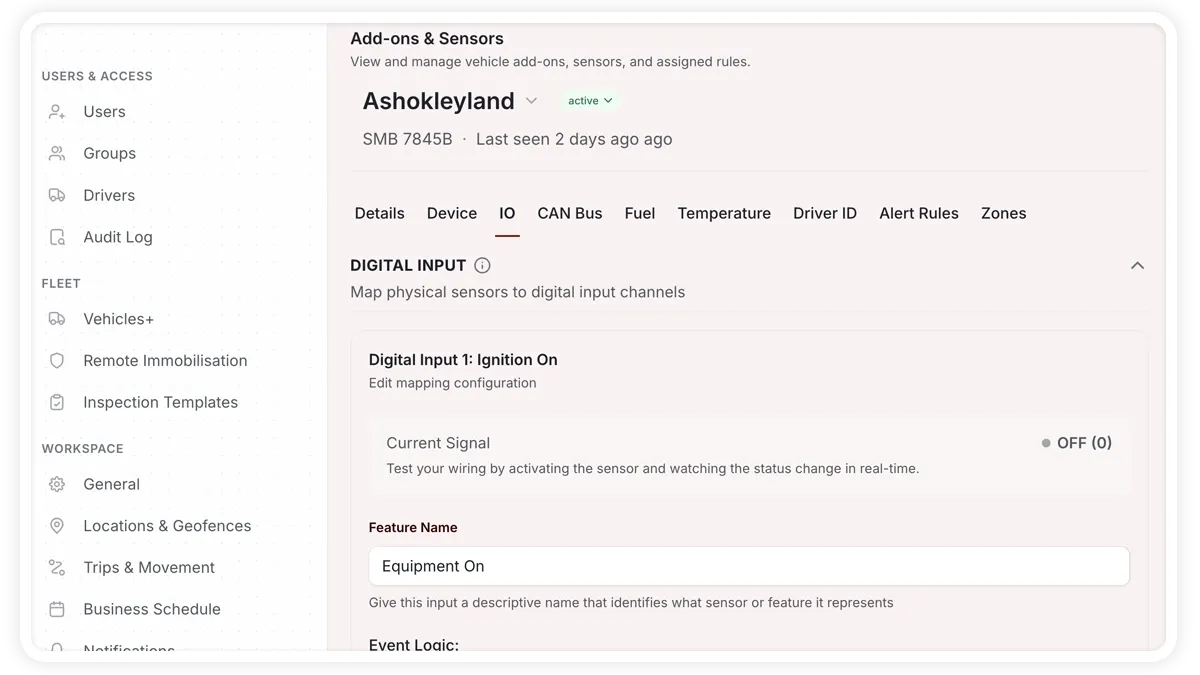The width and height of the screenshot is (1200, 675).
Task: Open the Driver ID tab
Action: pos(825,213)
